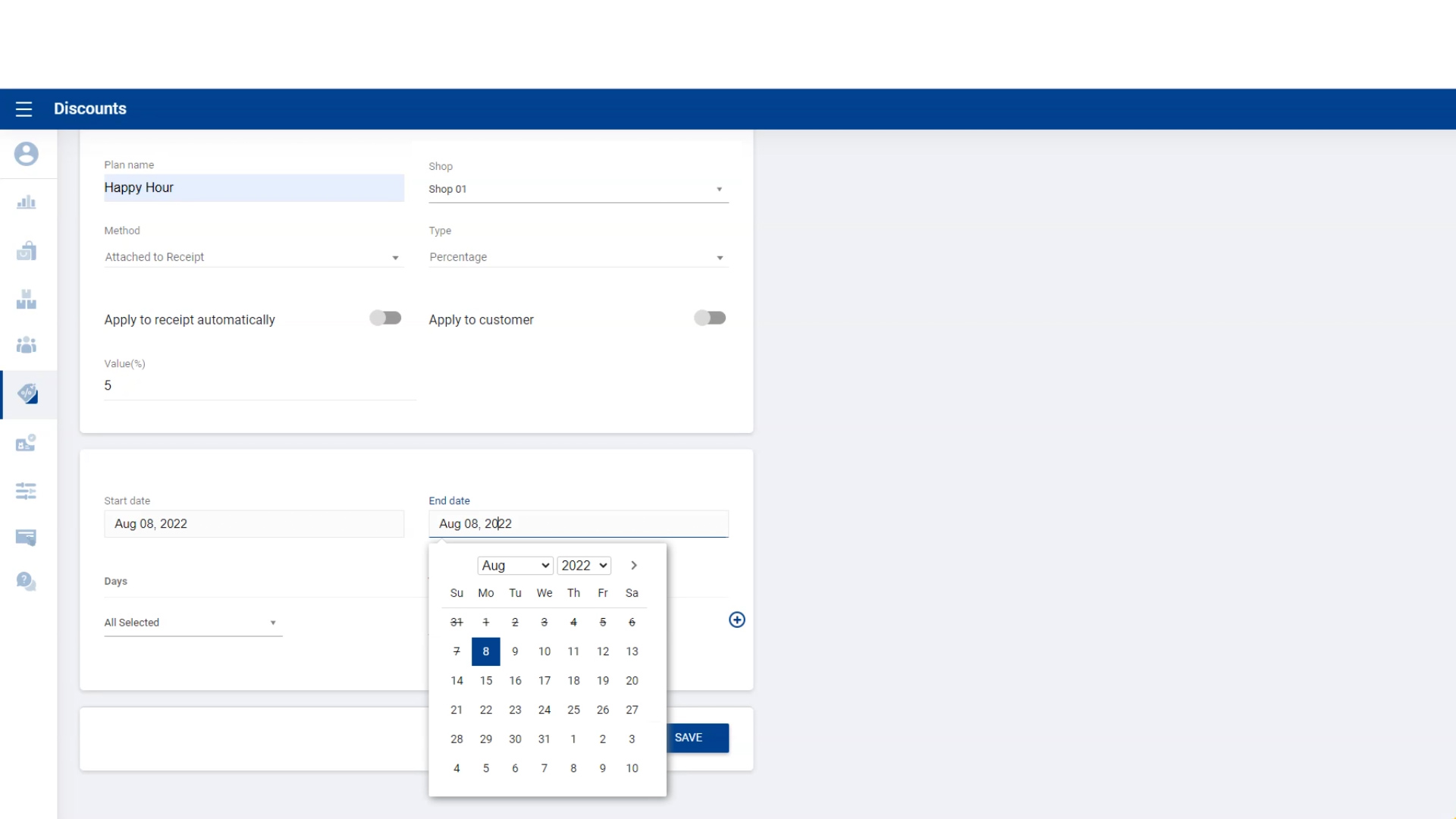Image resolution: width=1456 pixels, height=819 pixels.
Task: Open the inventory boxes sidebar icon
Action: pyautogui.click(x=26, y=300)
